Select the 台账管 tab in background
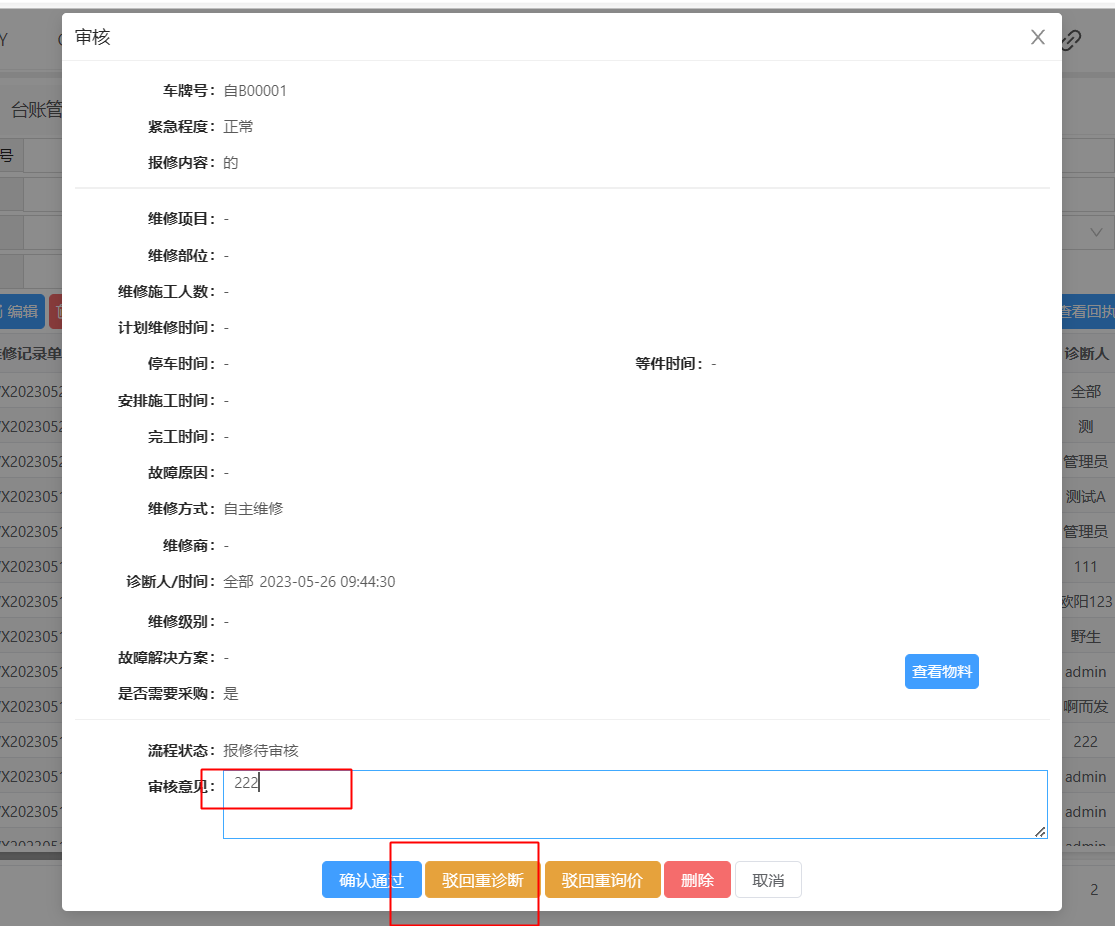The width and height of the screenshot is (1115, 926). [x=35, y=110]
